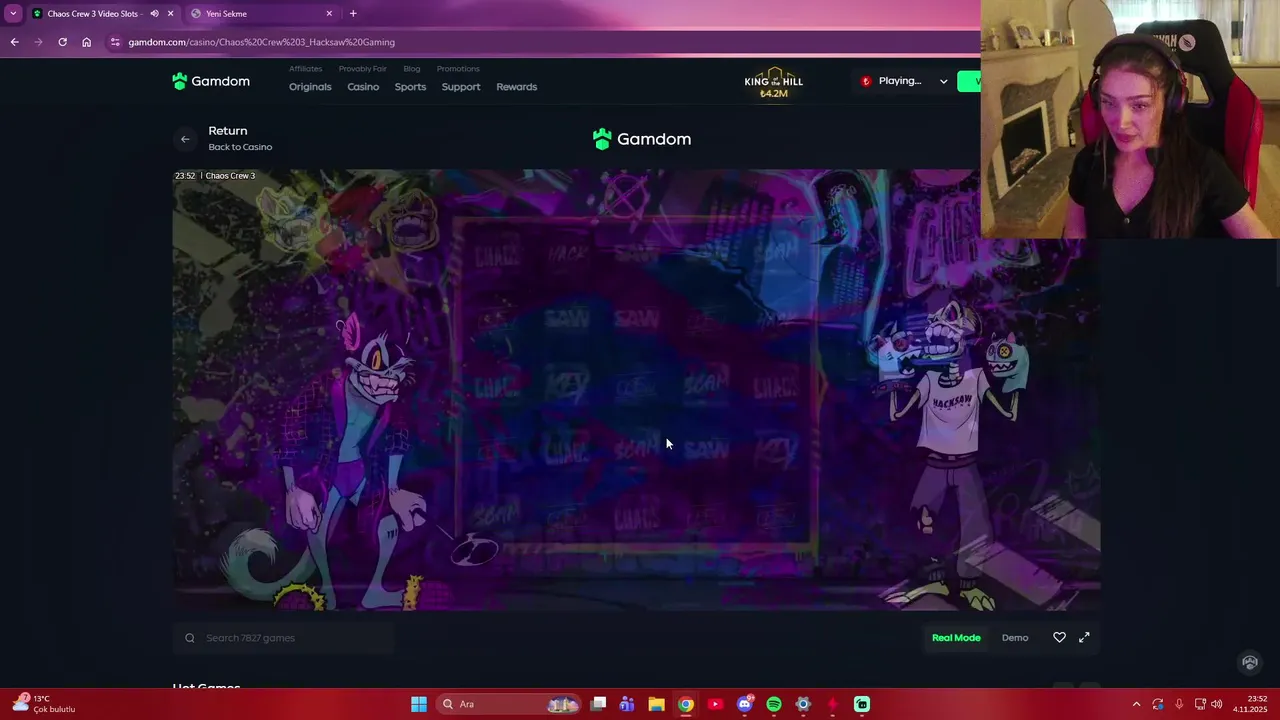Click the sync status tray icon
The image size is (1280, 720).
[x=1158, y=704]
